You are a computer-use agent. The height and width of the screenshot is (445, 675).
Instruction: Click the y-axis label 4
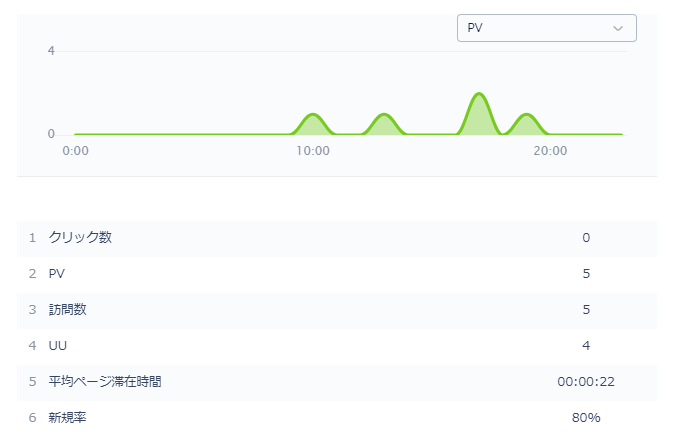point(51,50)
